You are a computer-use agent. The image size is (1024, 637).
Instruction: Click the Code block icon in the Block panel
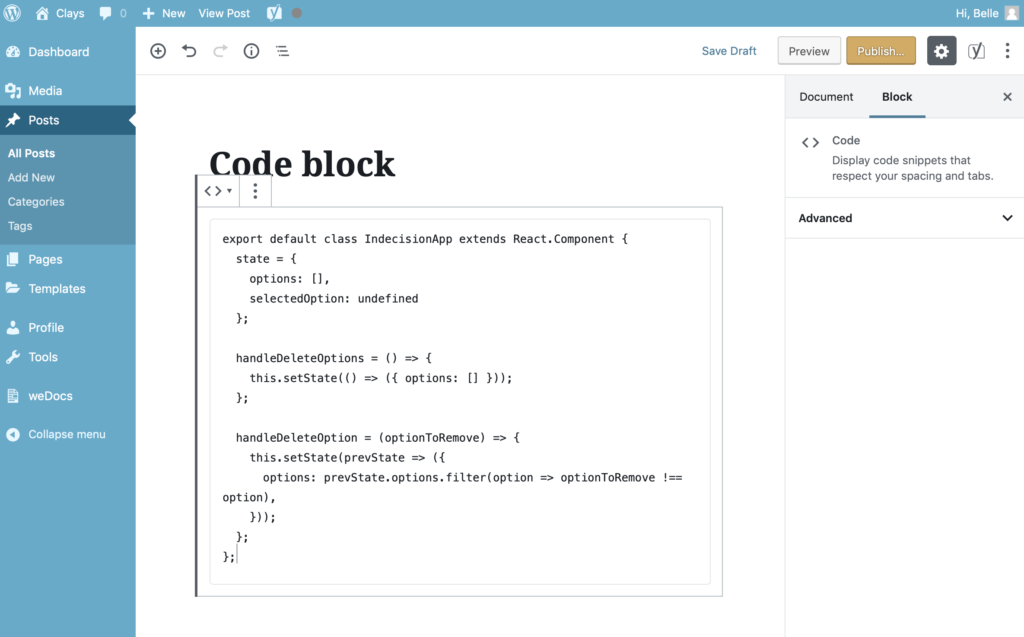(x=810, y=141)
